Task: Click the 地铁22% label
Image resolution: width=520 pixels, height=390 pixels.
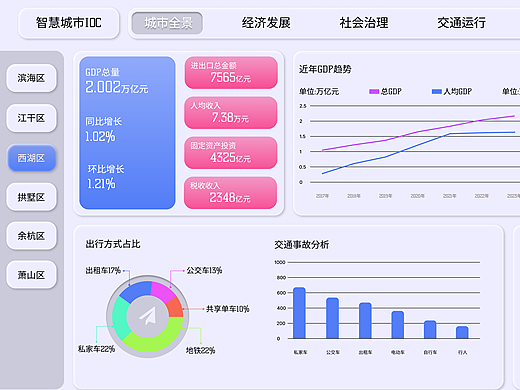Action: [x=200, y=350]
